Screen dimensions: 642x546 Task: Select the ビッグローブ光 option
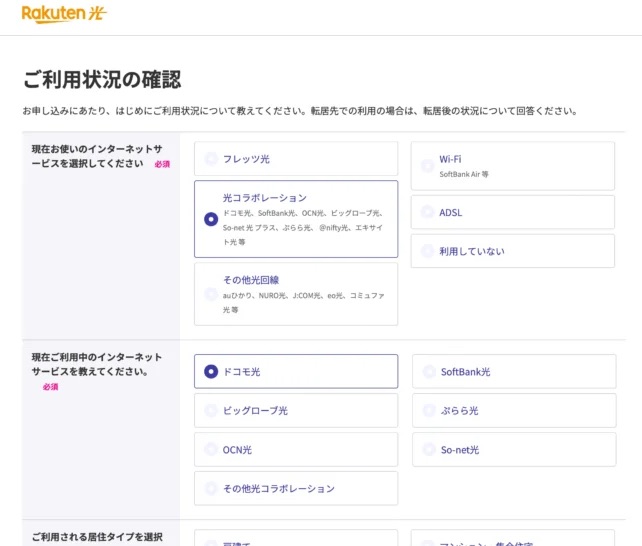[296, 410]
